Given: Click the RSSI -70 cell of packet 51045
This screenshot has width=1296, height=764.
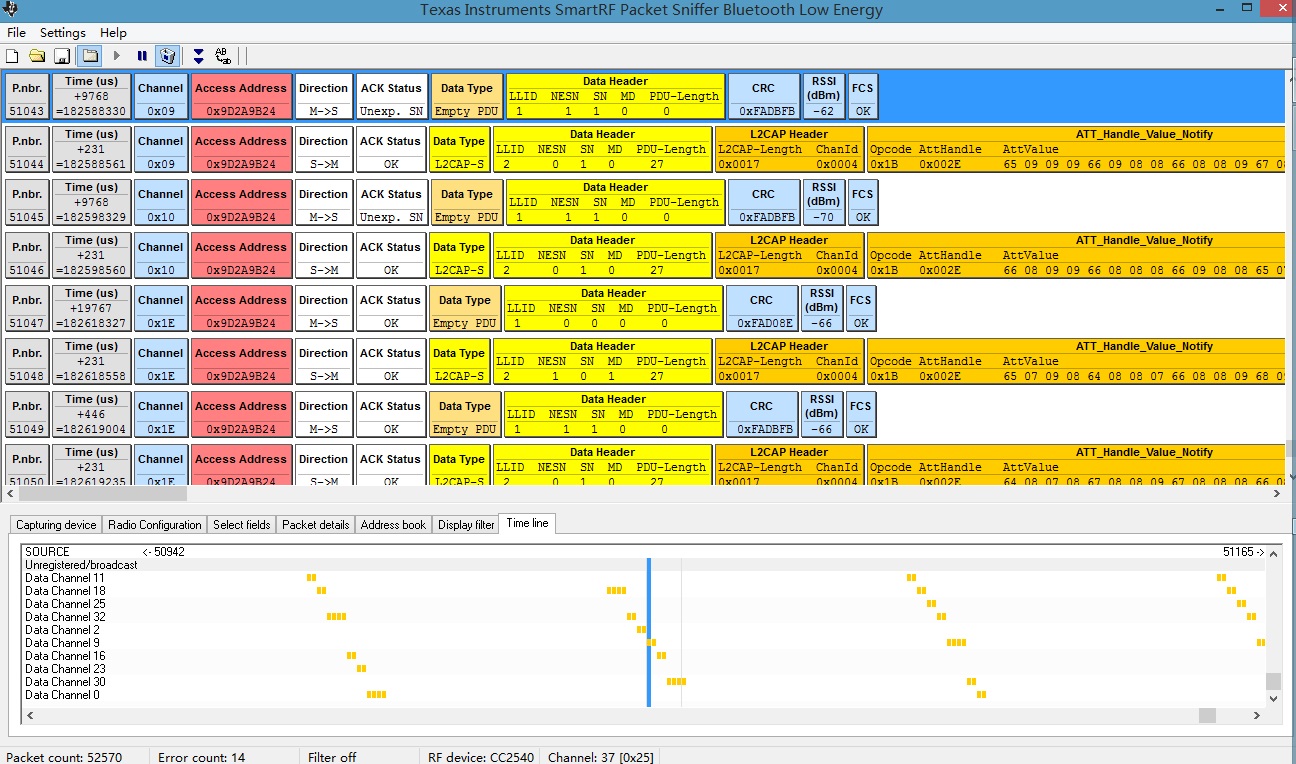Looking at the screenshot, I should coord(824,203).
